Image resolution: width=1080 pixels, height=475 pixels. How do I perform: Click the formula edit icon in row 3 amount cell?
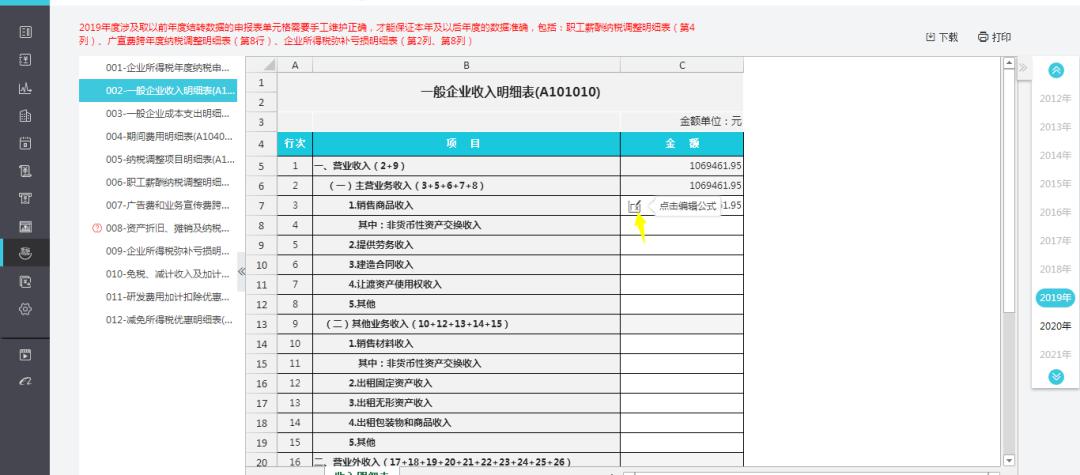coord(634,206)
